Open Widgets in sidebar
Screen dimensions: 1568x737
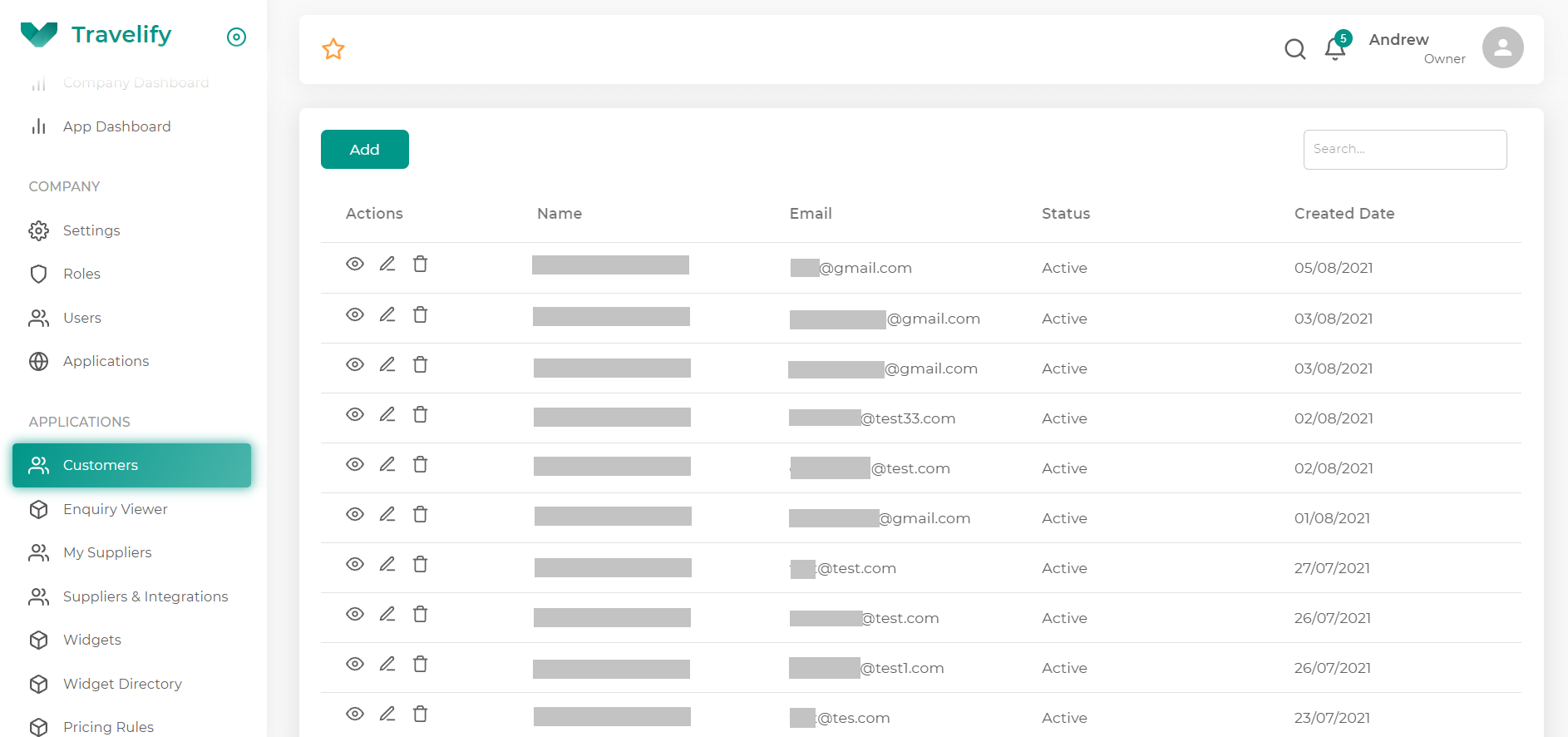point(92,640)
